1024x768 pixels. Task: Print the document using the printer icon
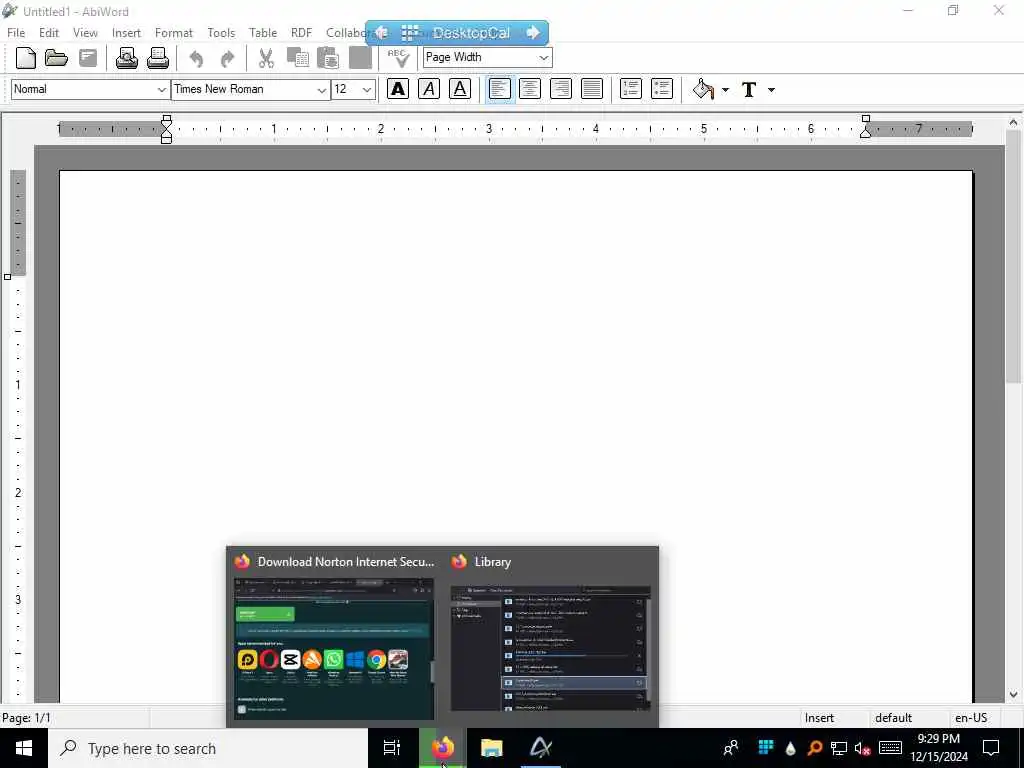(x=157, y=58)
